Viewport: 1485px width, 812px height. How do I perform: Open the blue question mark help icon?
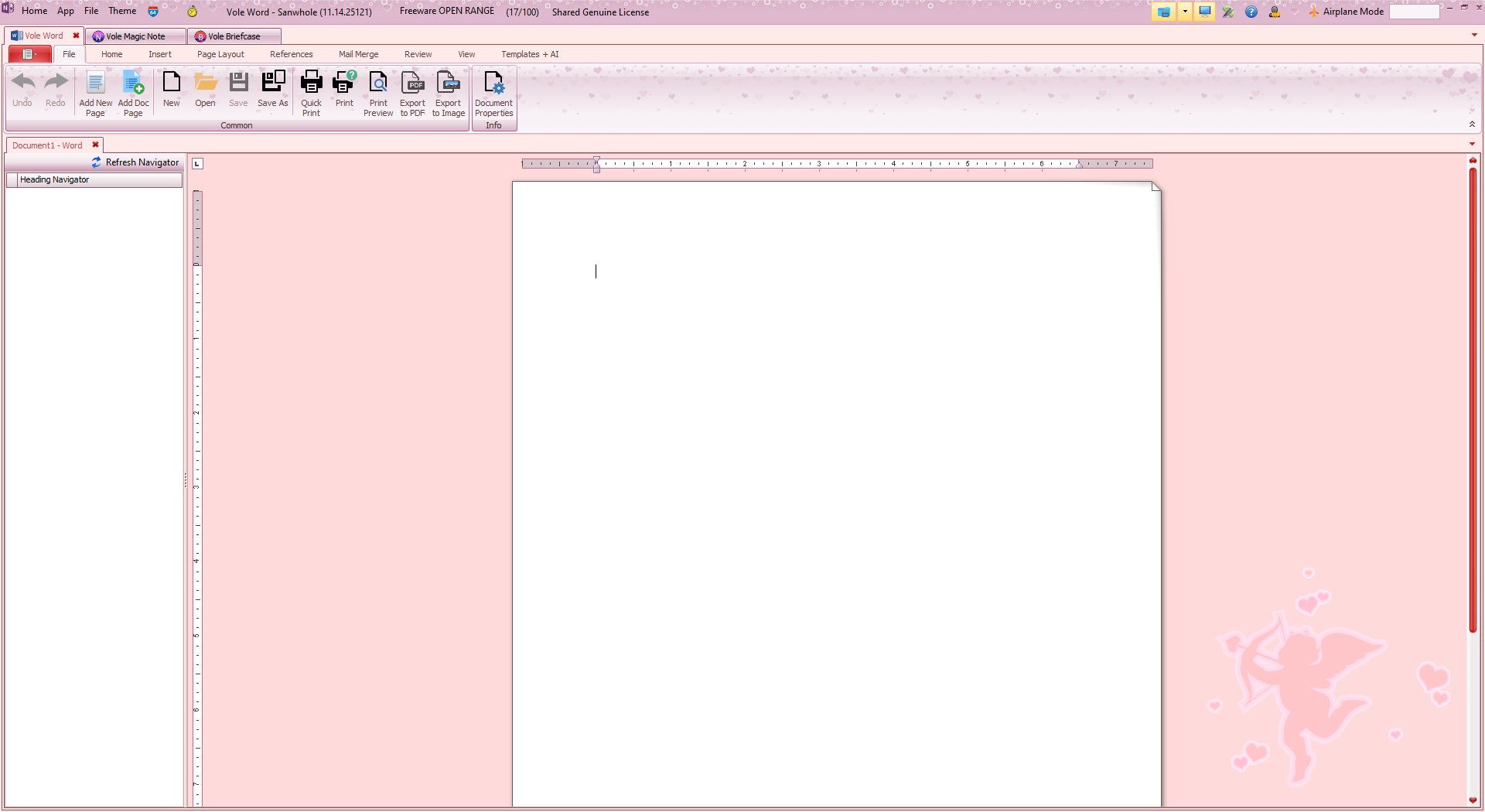[x=1251, y=12]
